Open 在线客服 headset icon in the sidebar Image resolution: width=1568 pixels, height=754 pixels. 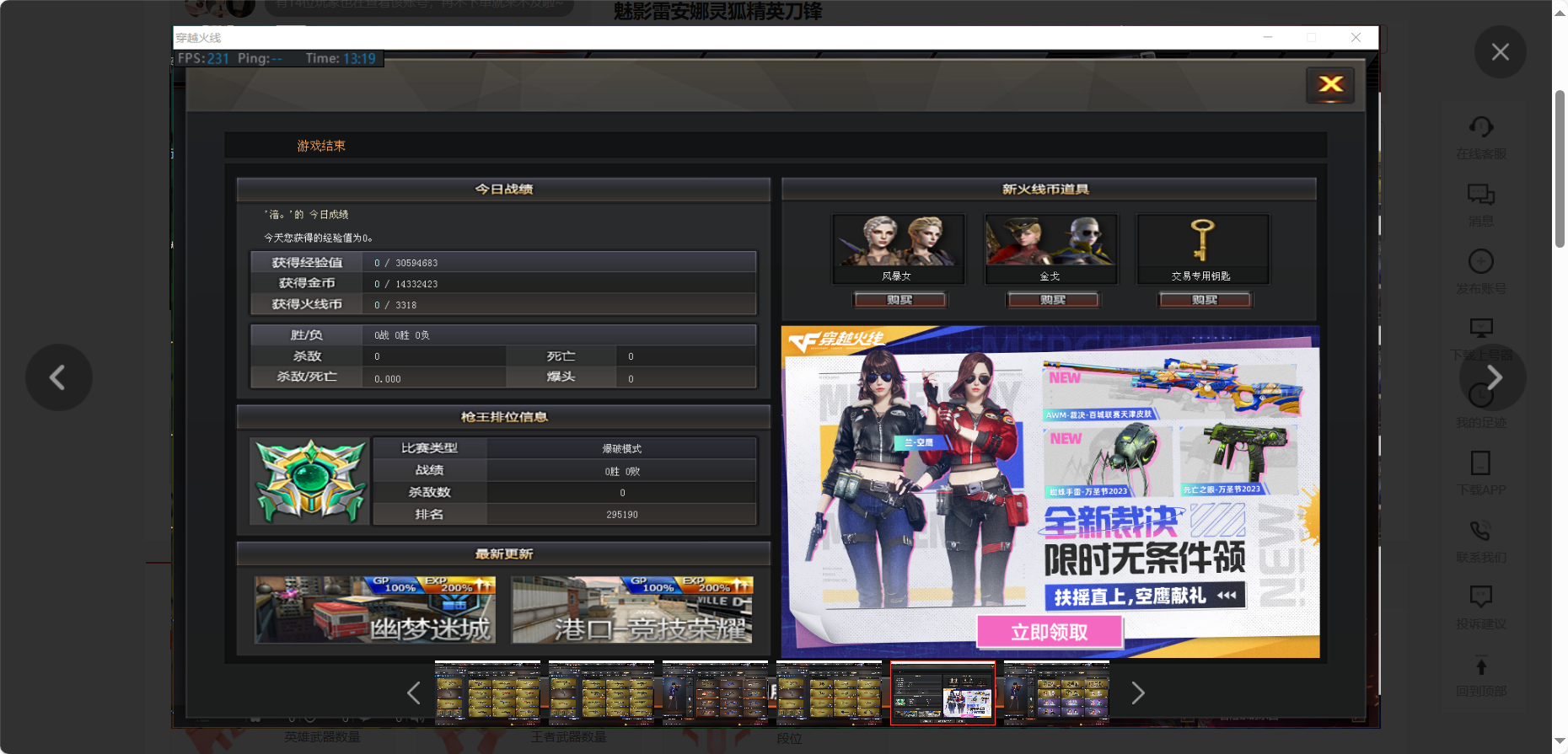pyautogui.click(x=1481, y=127)
